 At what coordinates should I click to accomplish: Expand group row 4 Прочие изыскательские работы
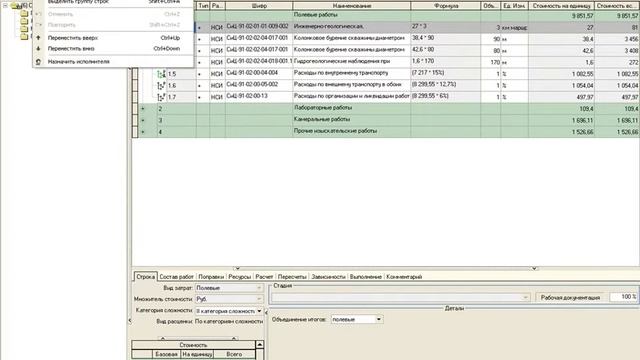tap(143, 132)
